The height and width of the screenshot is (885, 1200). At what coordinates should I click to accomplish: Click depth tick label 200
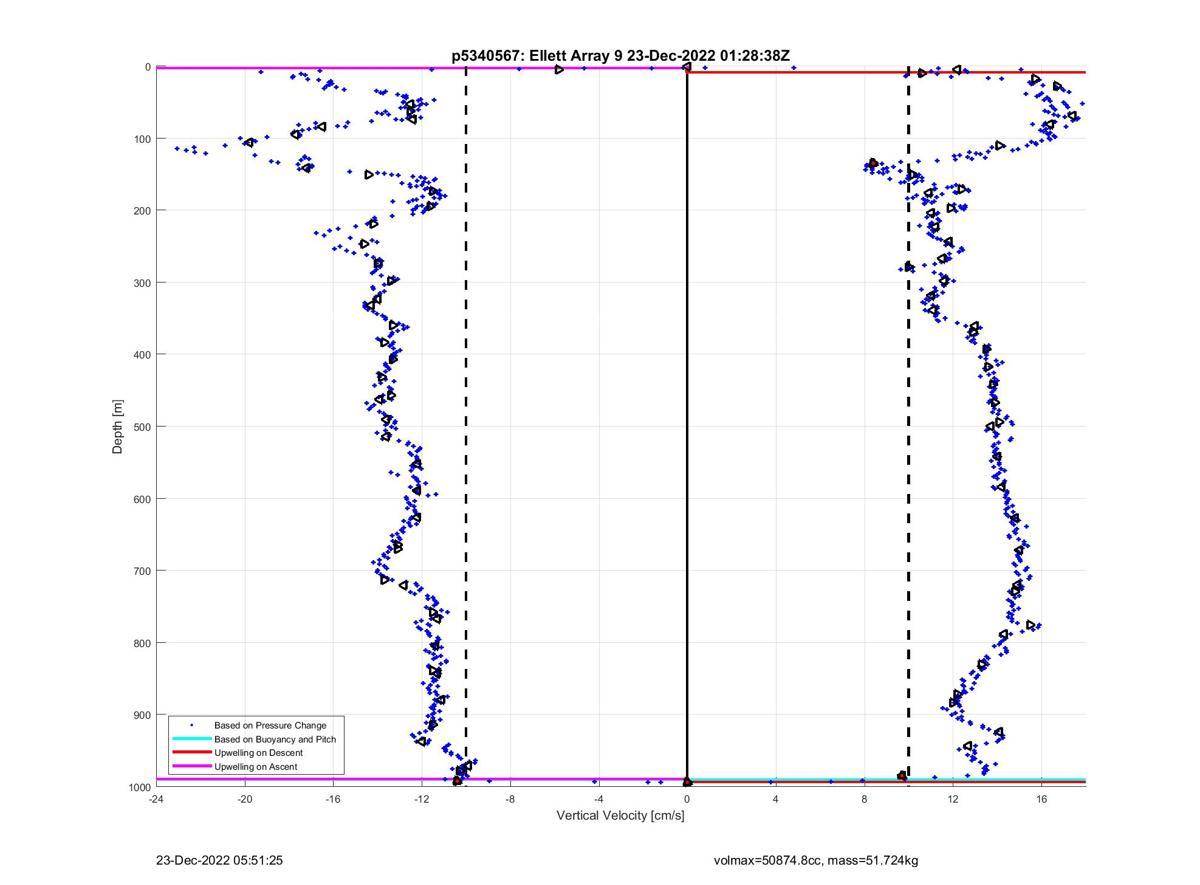[x=142, y=211]
